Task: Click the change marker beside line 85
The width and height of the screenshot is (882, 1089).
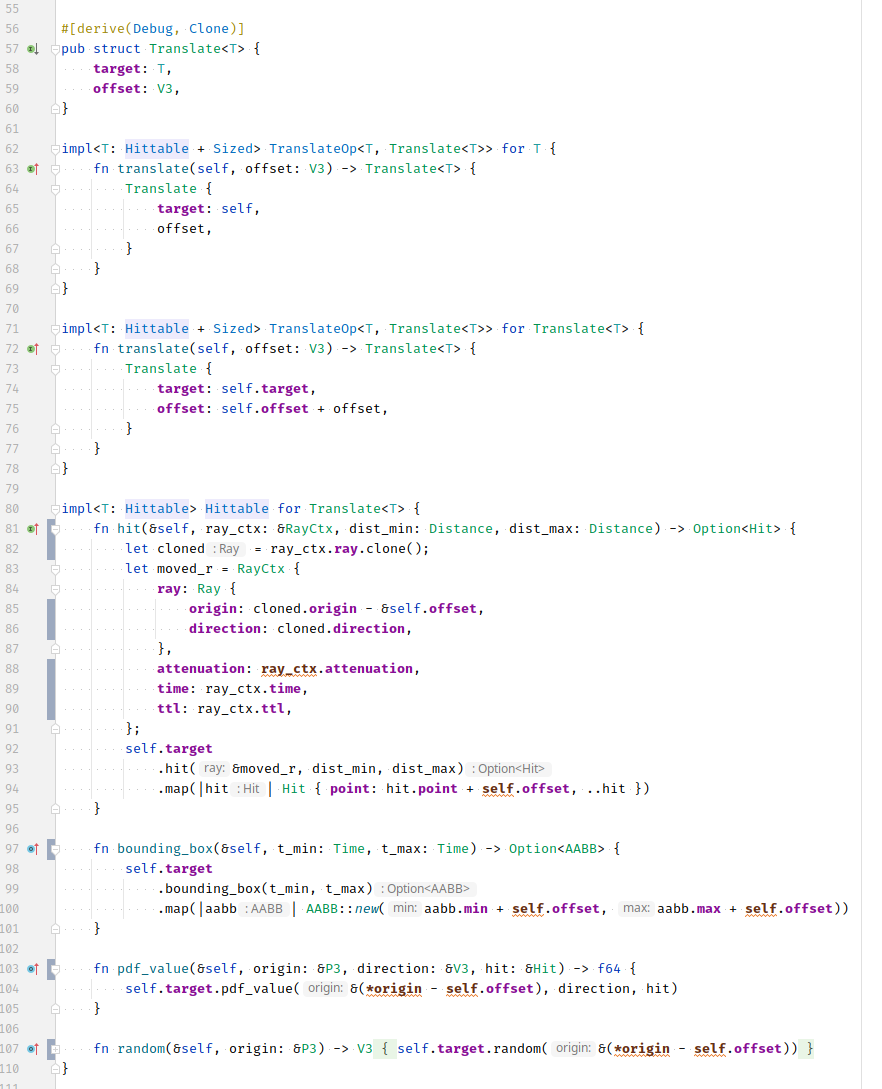Action: click(51, 619)
